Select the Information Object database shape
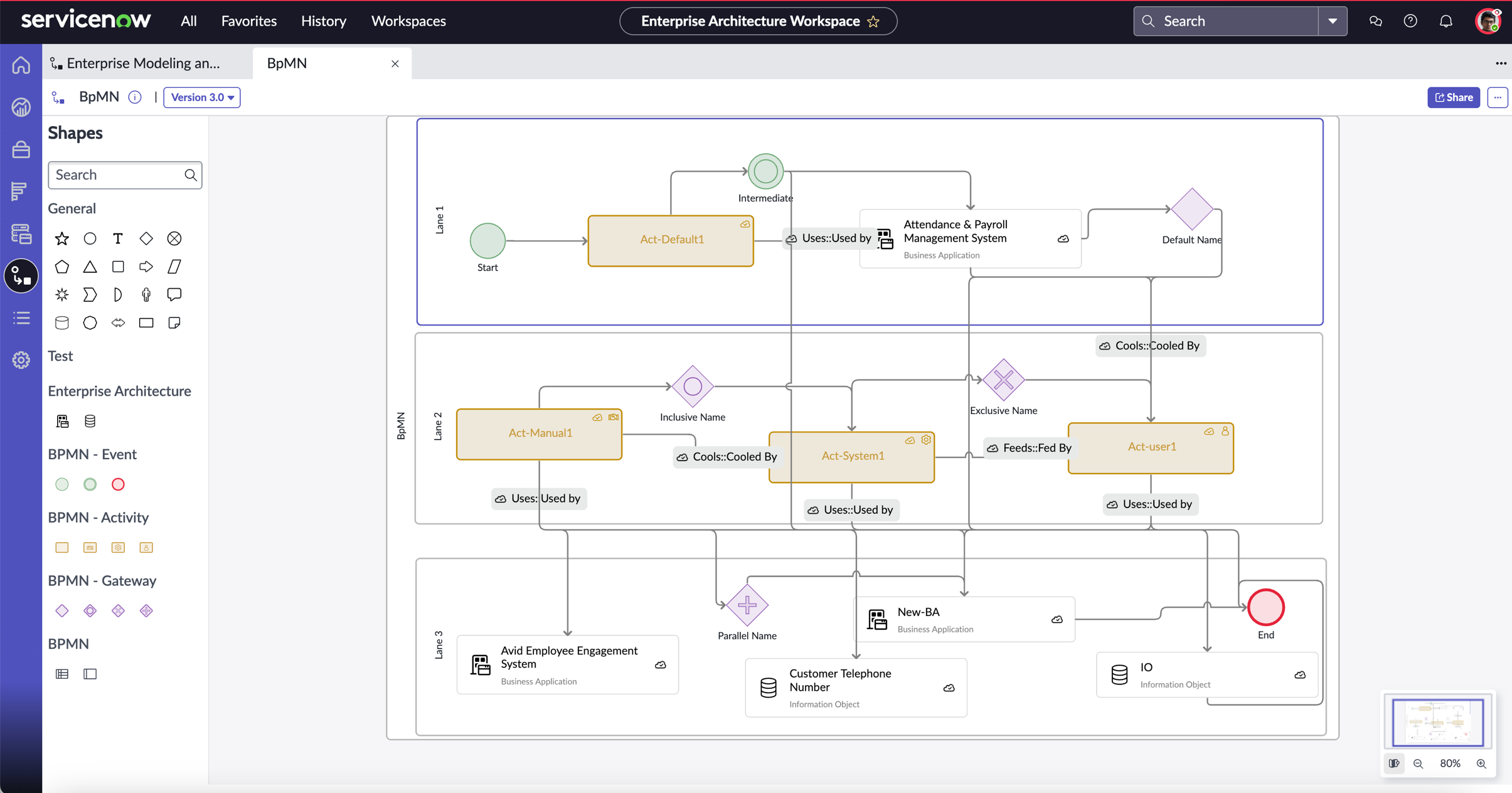1512x793 pixels. tap(90, 421)
